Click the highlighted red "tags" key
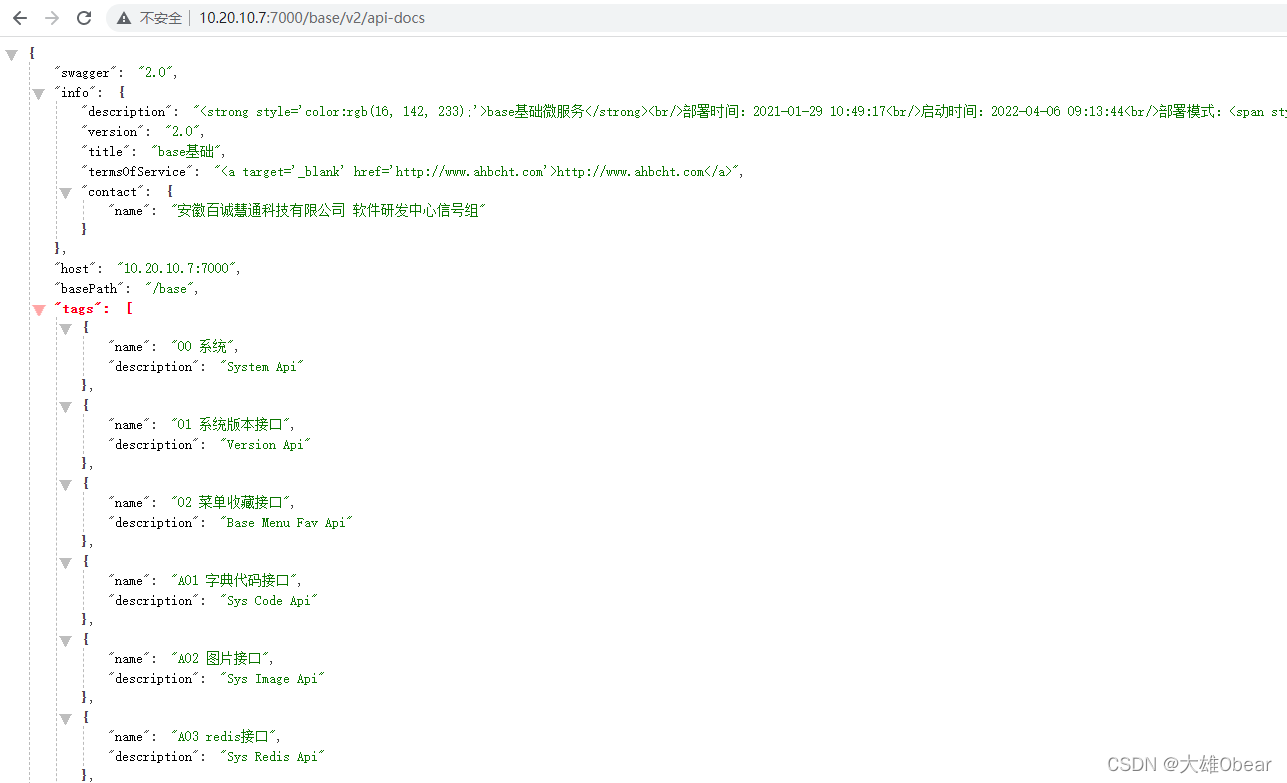 tap(78, 309)
